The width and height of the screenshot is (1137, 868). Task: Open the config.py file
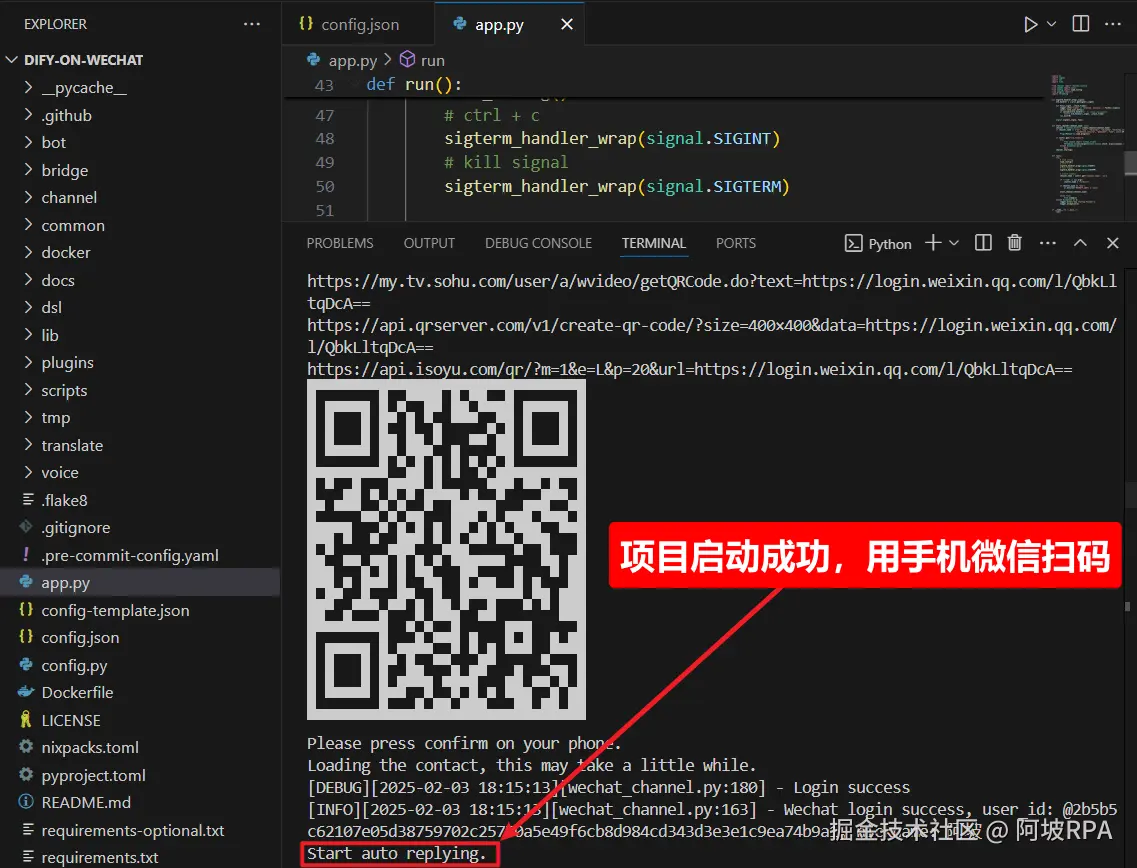pos(140,666)
